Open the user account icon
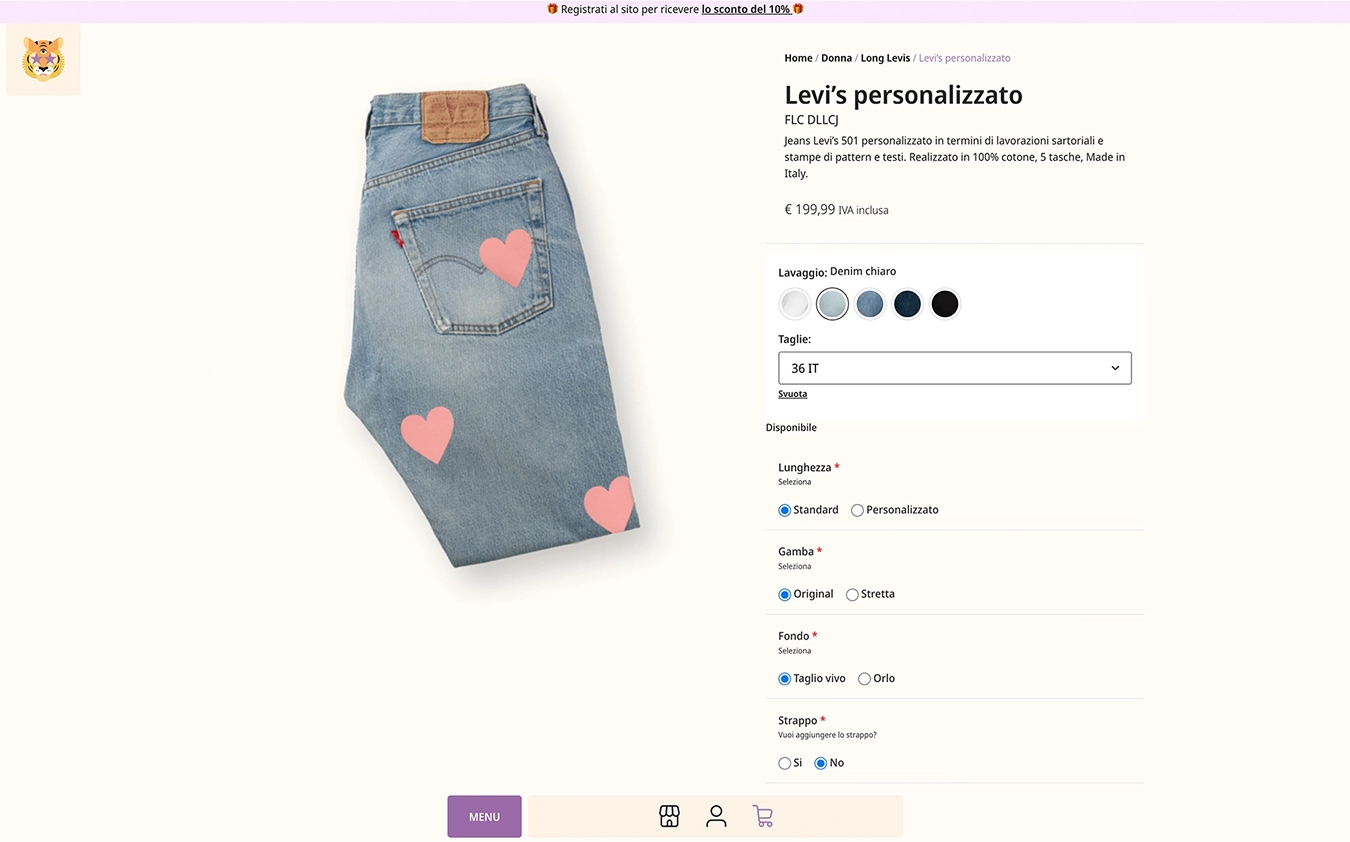Image resolution: width=1350 pixels, height=842 pixels. pyautogui.click(x=716, y=816)
